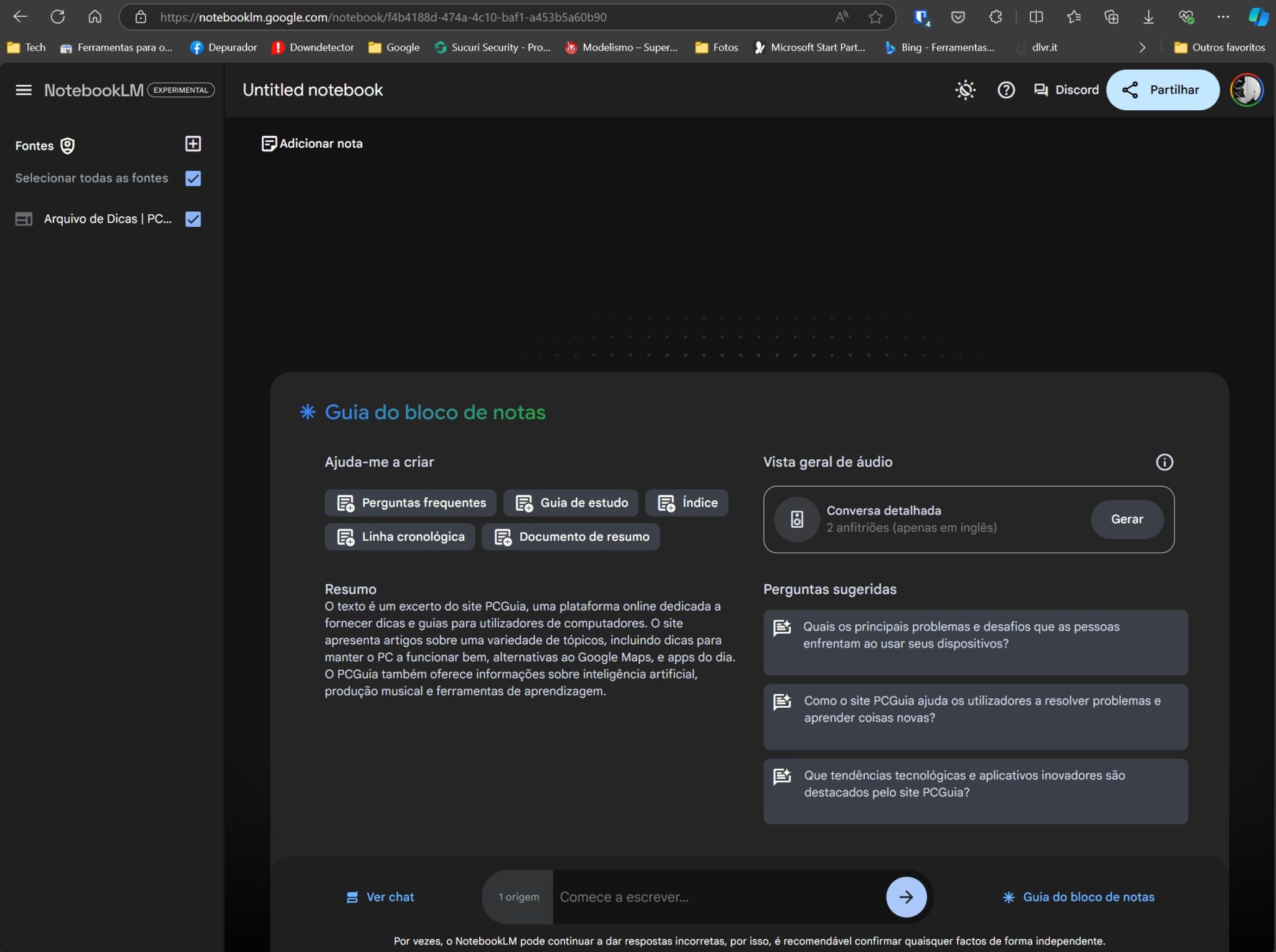
Task: Open Tech bookmarks folder
Action: (x=26, y=47)
